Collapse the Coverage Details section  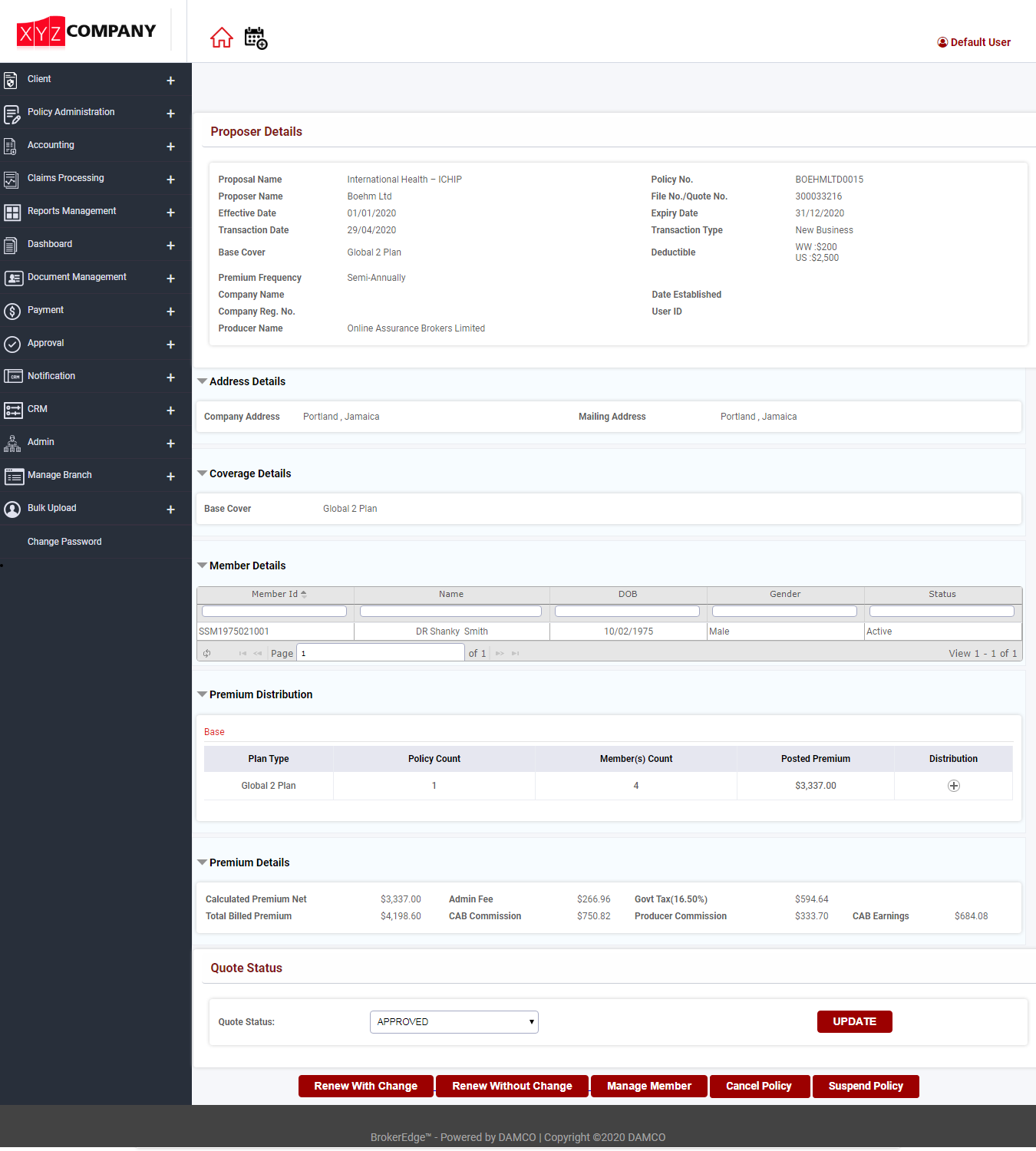click(x=202, y=473)
